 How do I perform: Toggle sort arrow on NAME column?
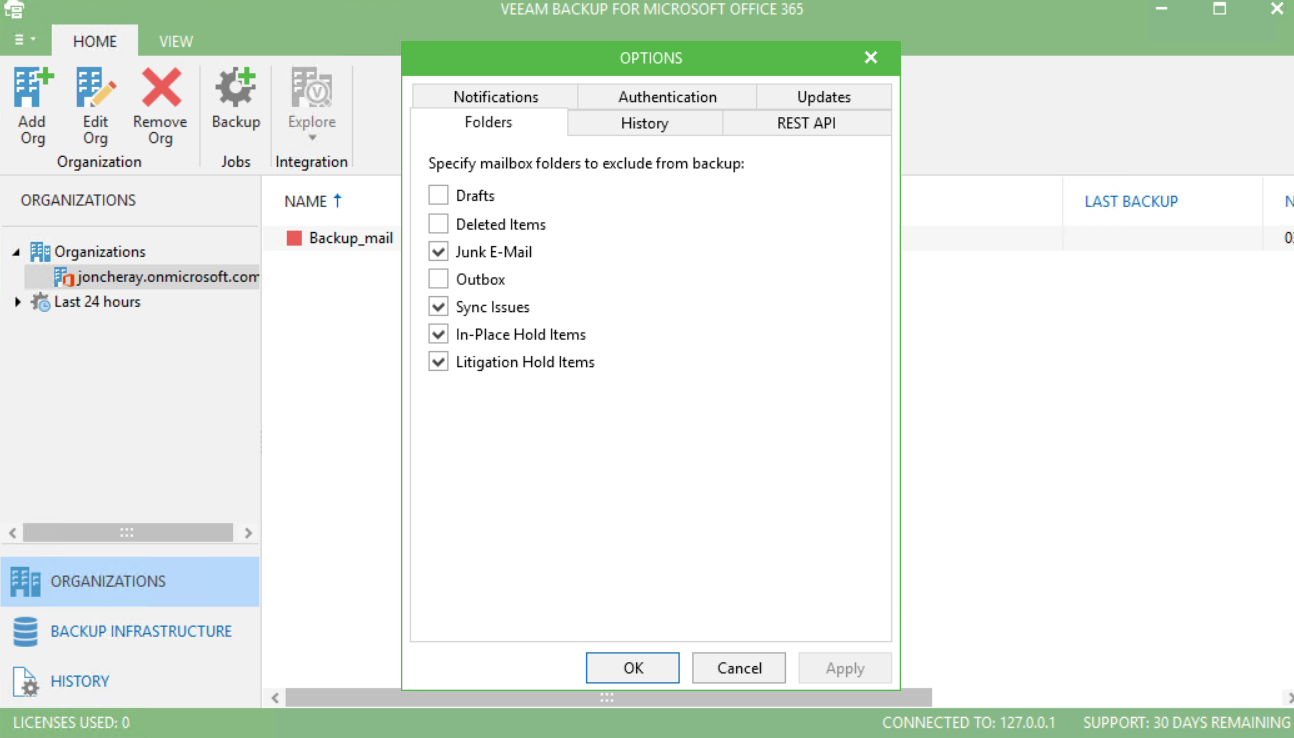pyautogui.click(x=338, y=201)
